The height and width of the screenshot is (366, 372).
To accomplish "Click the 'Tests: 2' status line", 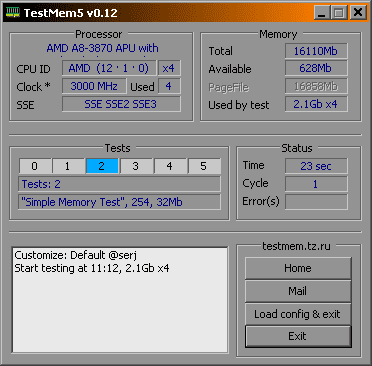I will (x=119, y=184).
